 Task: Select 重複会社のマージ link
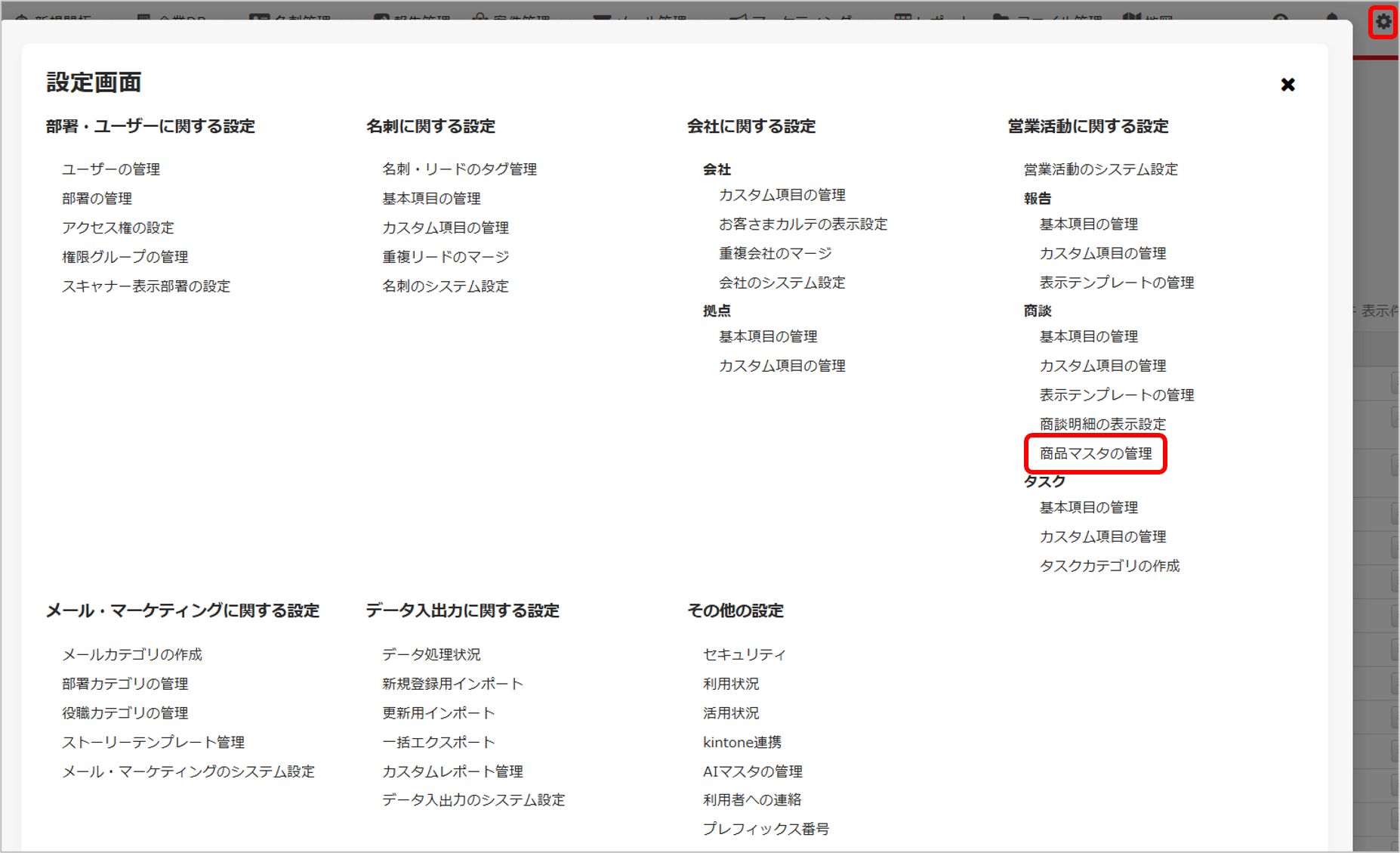[775, 253]
